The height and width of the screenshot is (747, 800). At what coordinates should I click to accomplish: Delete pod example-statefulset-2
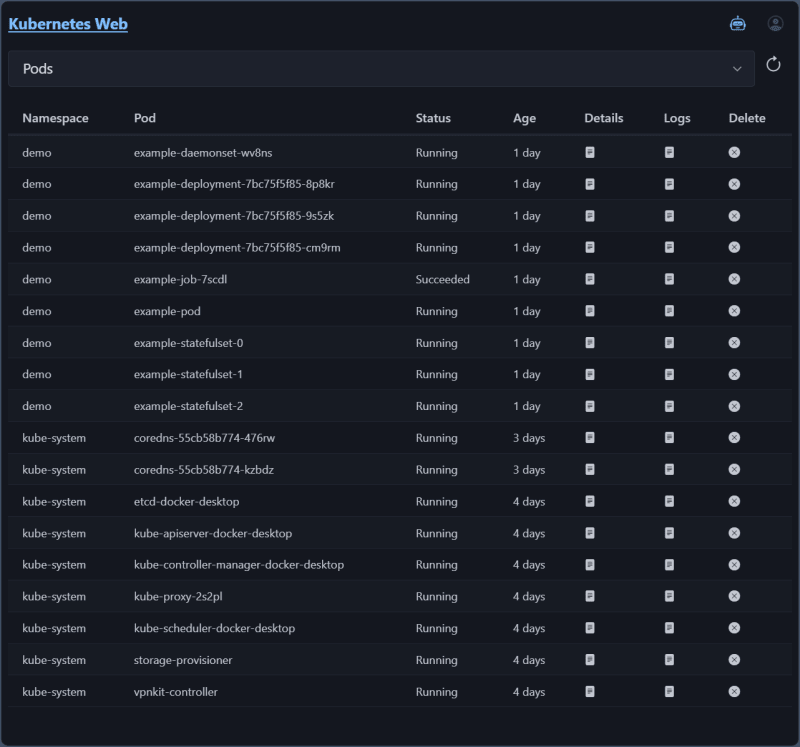coord(734,406)
